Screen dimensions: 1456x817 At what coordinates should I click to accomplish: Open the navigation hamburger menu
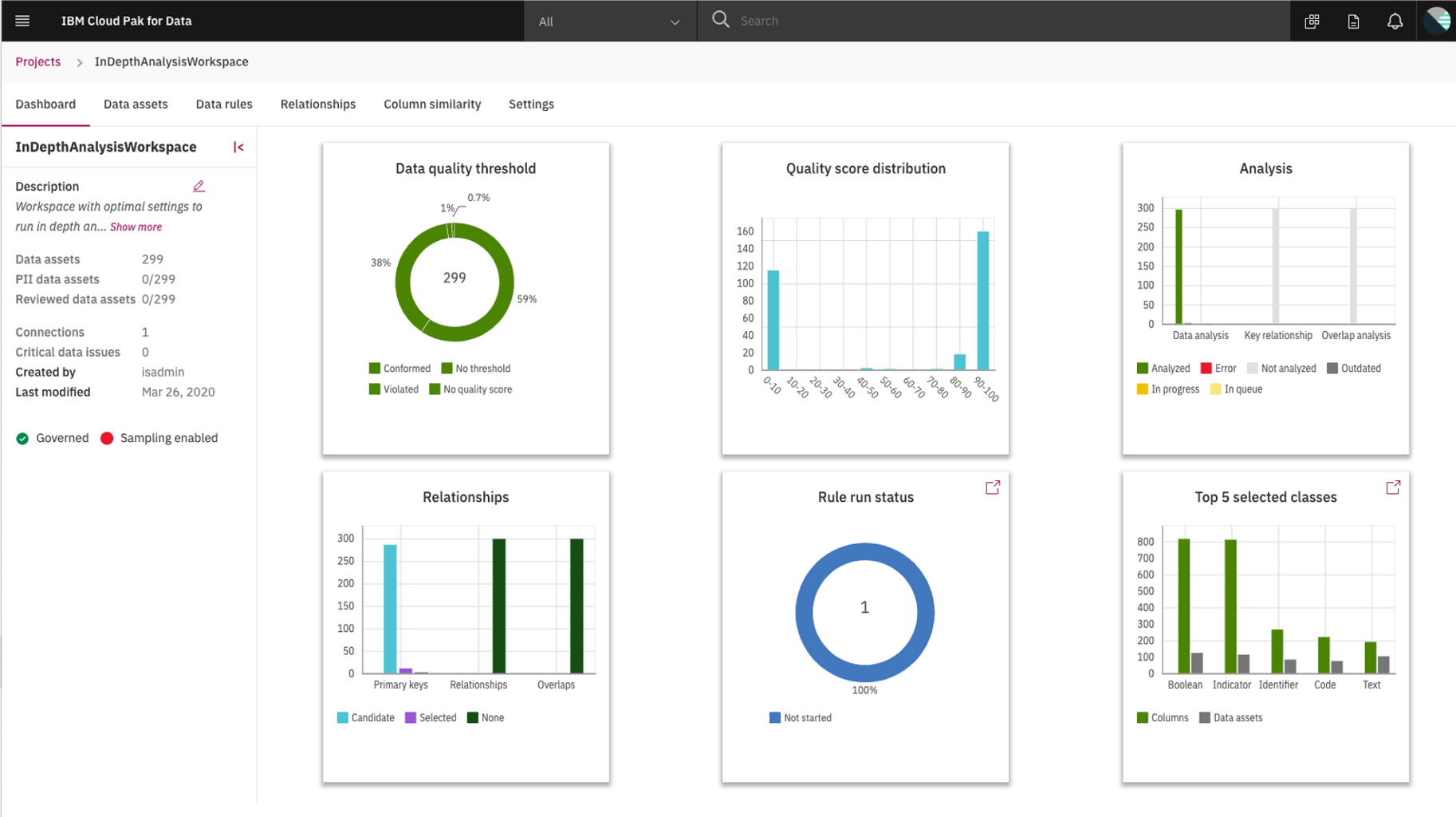pyautogui.click(x=22, y=21)
